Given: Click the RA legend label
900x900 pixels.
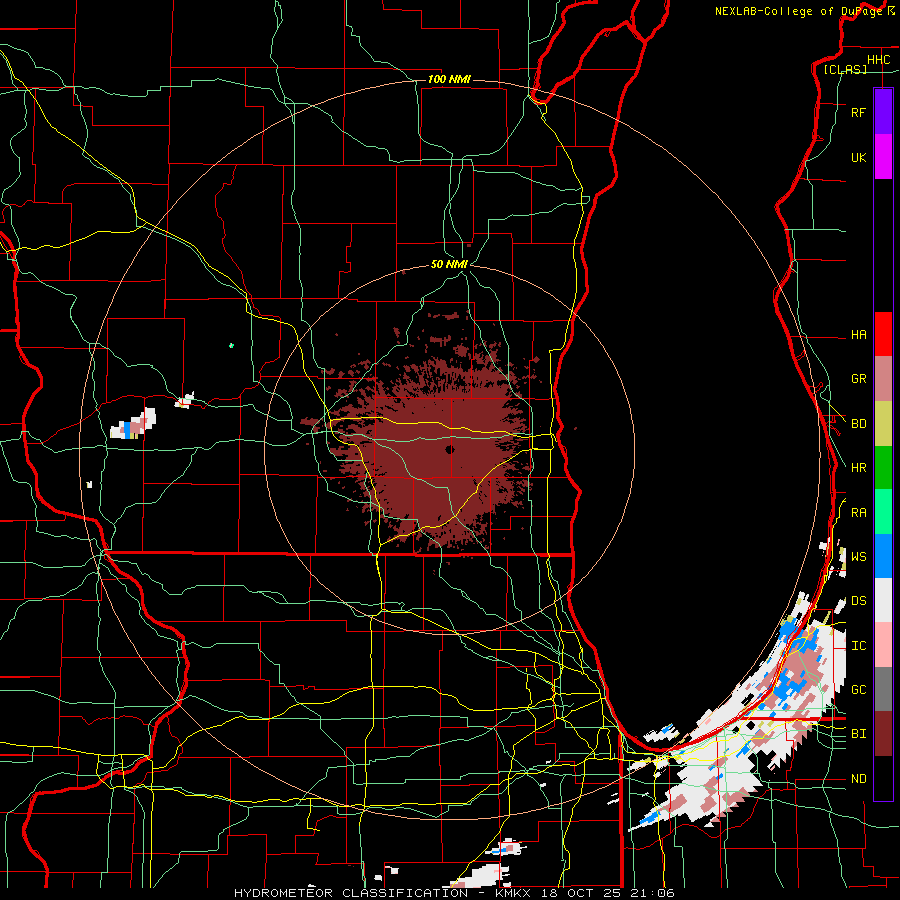Looking at the screenshot, I should 858,513.
